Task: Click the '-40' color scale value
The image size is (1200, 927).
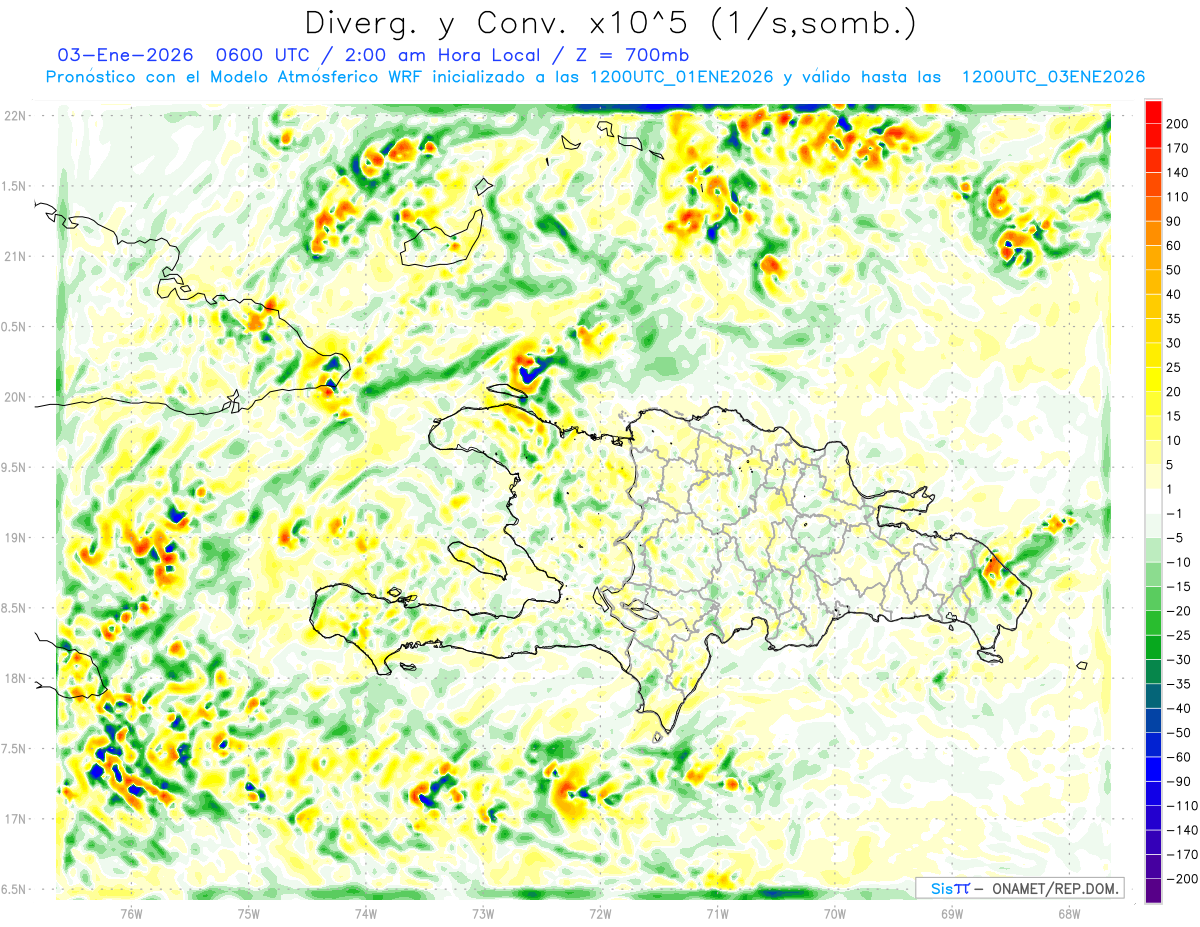Action: [1178, 708]
